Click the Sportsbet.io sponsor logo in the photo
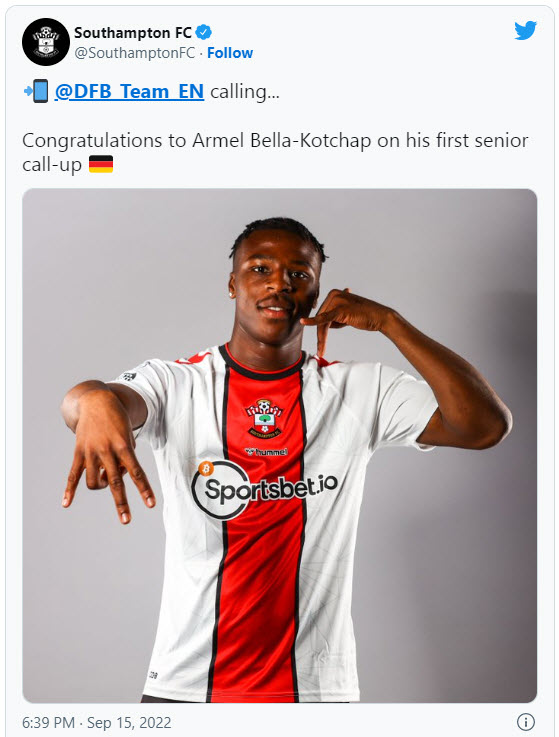This screenshot has height=737, width=559. (x=265, y=489)
